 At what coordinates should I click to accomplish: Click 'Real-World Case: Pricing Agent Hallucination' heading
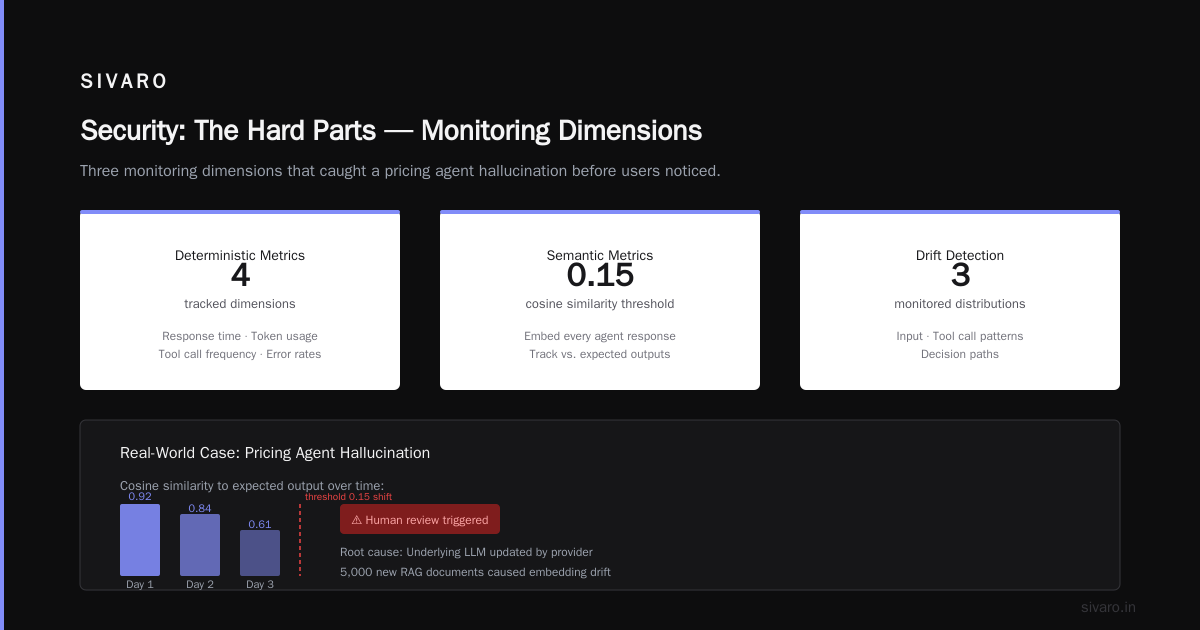[x=275, y=453]
